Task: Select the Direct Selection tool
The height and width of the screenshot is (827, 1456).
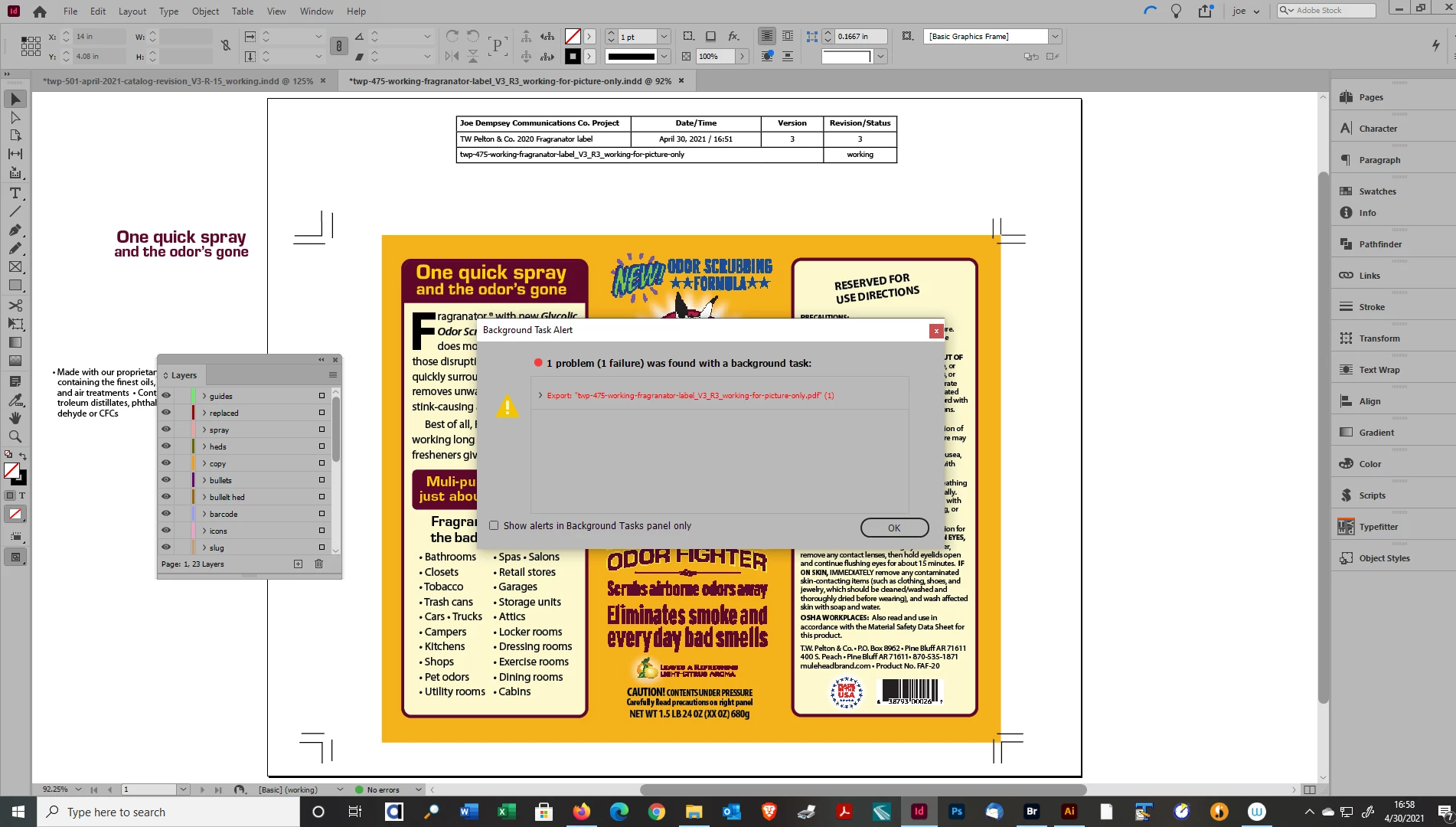Action: pyautogui.click(x=15, y=117)
